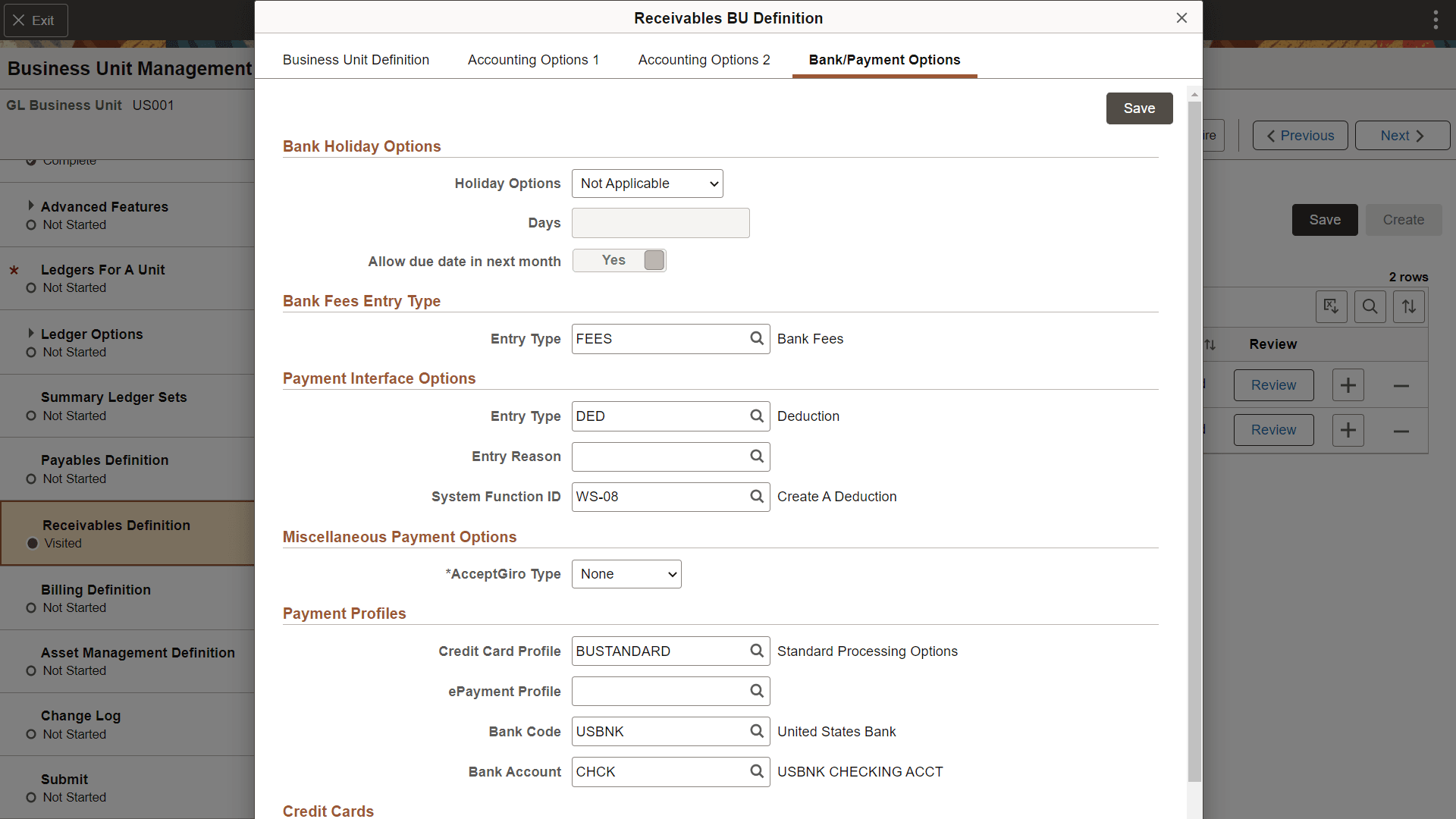Open lookup for Bank Code USBNK
The width and height of the screenshot is (1456, 819).
click(756, 731)
